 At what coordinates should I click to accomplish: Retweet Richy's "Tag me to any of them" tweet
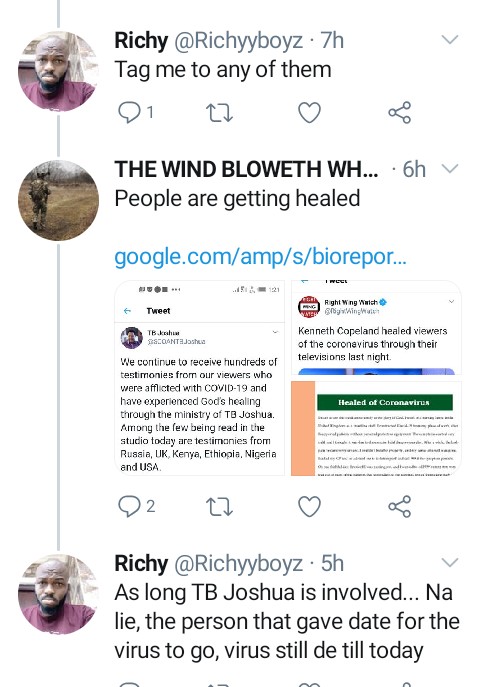(x=219, y=113)
